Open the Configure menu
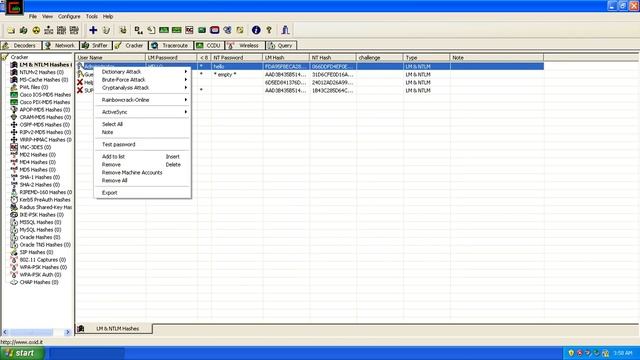 point(69,16)
